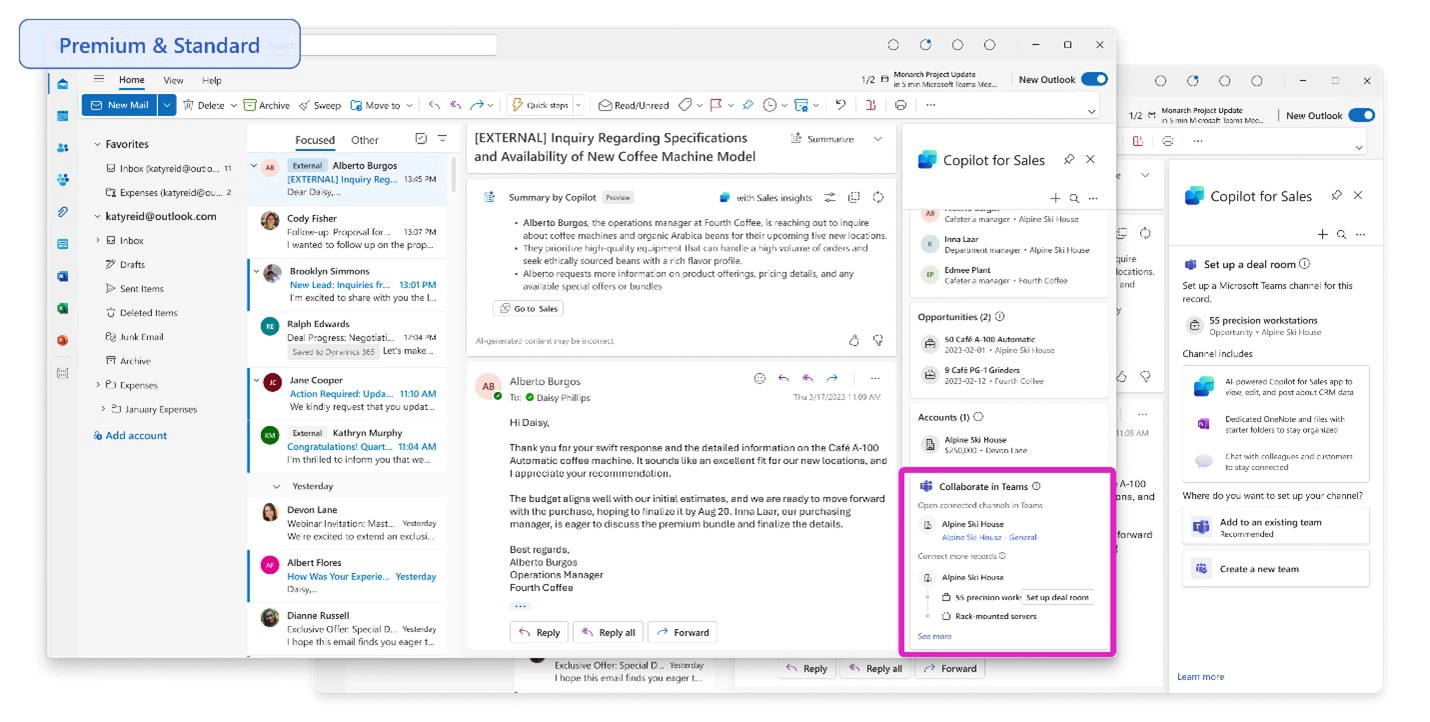Screen dimensions: 1430x722
Task: Click the Print icon in the ribbon
Action: tap(901, 105)
